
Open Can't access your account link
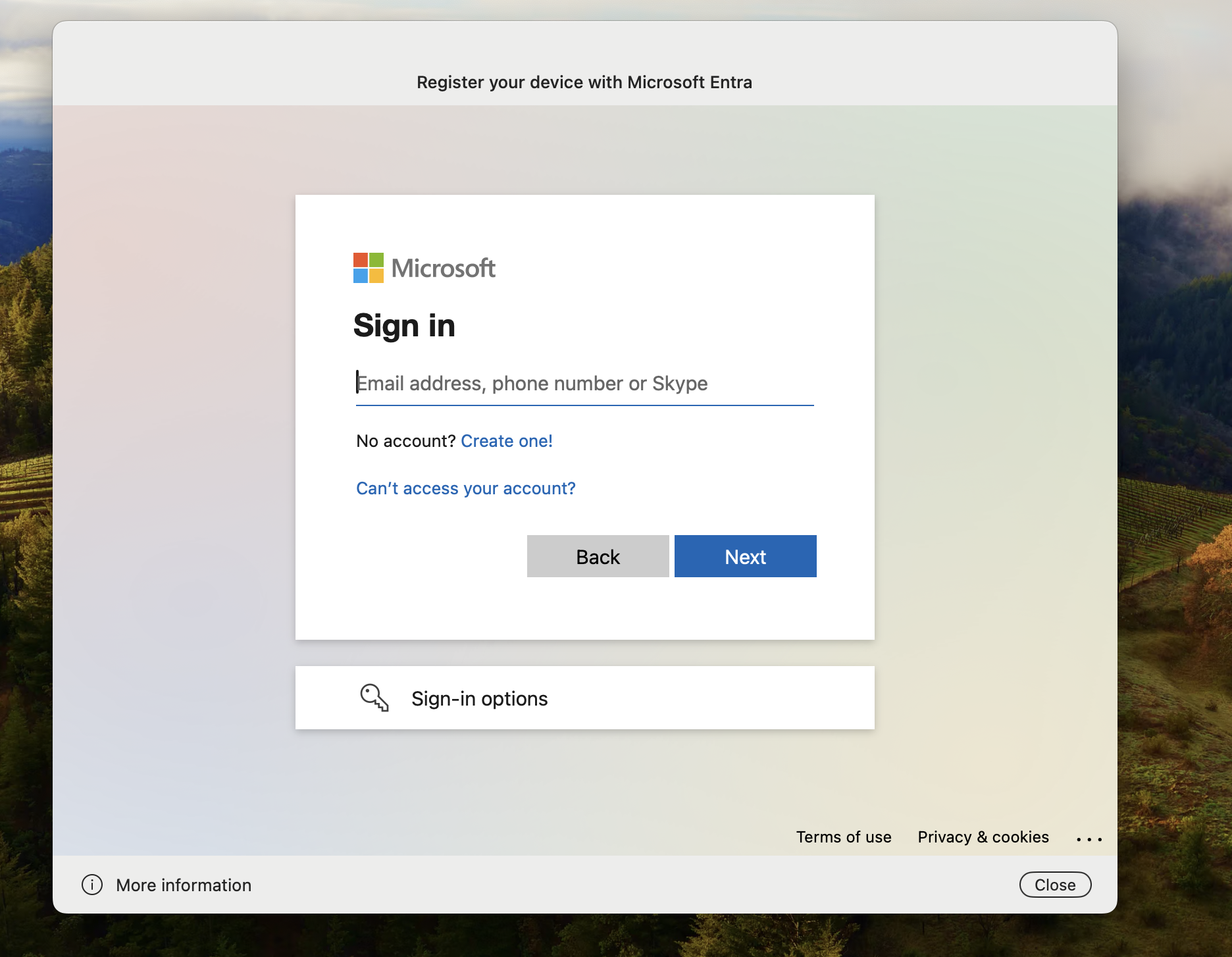[466, 488]
